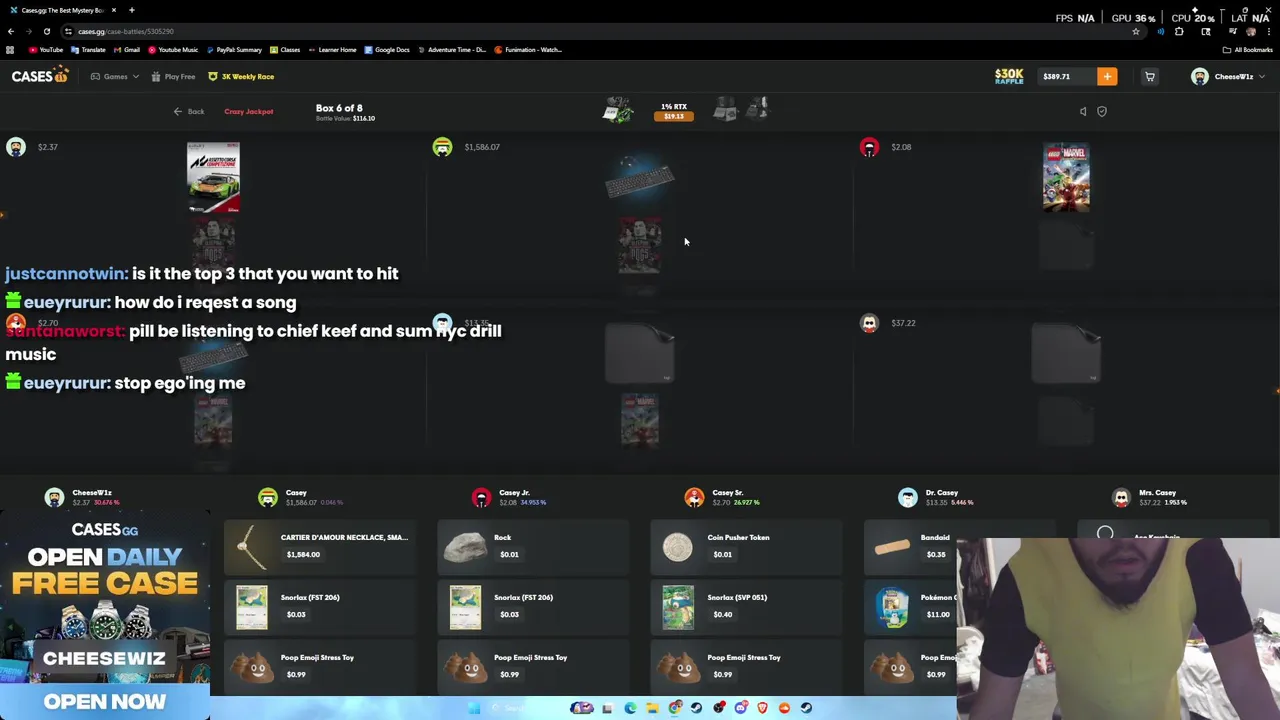Click the Assetto Corsa Competizione game item
This screenshot has height=720, width=1280.
pyautogui.click(x=213, y=177)
